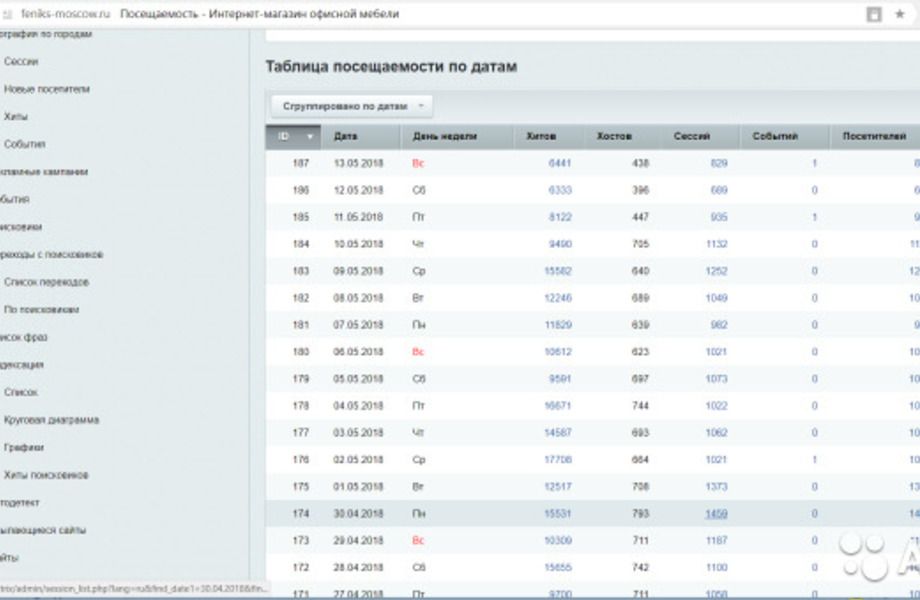The height and width of the screenshot is (600, 920).
Task: Sort the table by the ID column arrow
Action: 310,137
